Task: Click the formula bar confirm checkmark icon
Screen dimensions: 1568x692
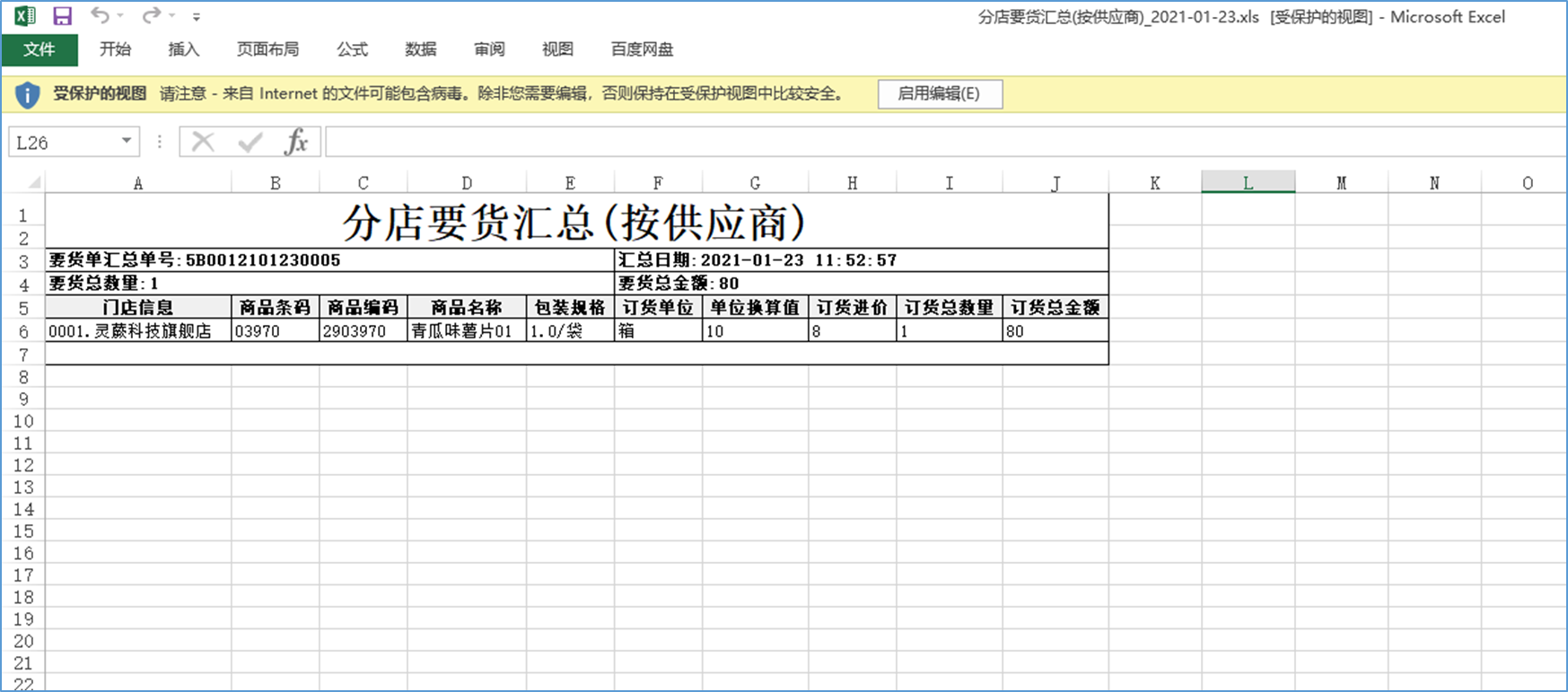Action: coord(250,142)
